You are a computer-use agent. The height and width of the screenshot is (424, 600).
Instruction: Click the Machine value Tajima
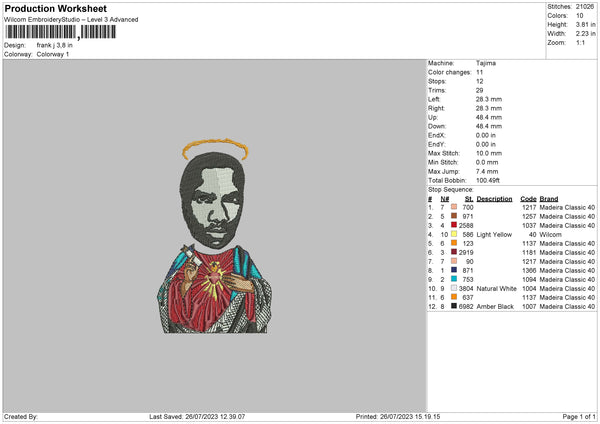tap(485, 63)
